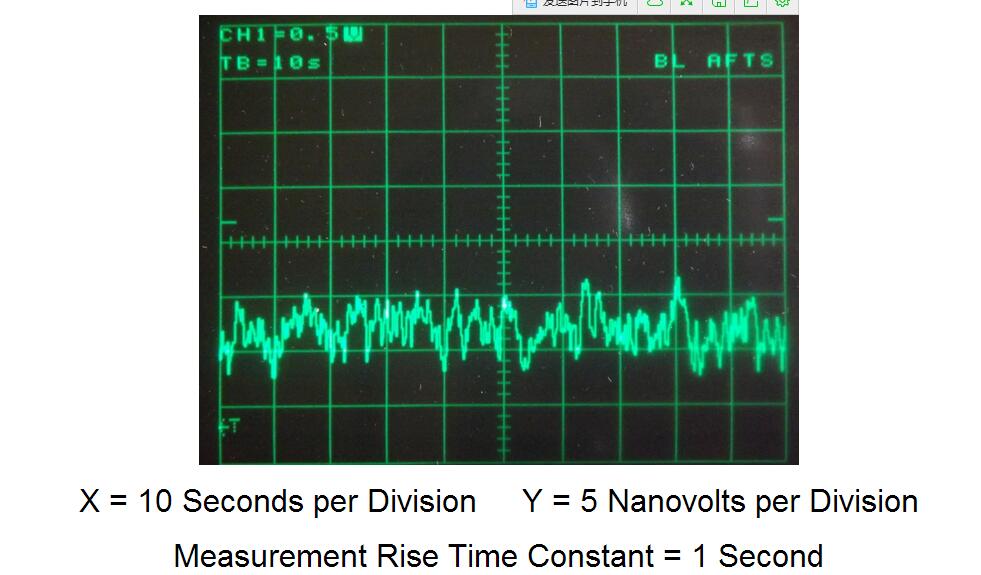Click the "Measurement Rise Time Constant = 1 Second" text
This screenshot has width=981, height=575.
[x=498, y=555]
